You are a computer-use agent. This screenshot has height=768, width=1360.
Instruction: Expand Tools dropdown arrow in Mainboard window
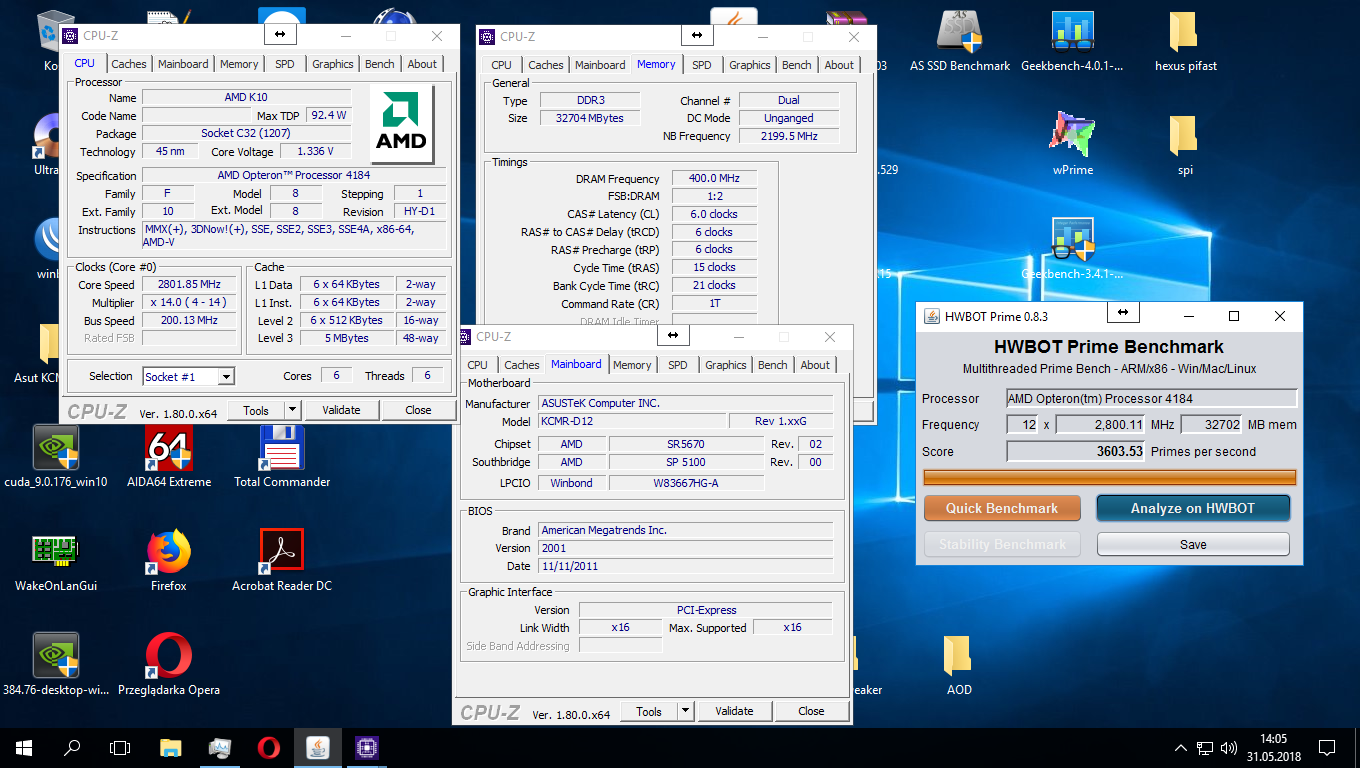685,711
